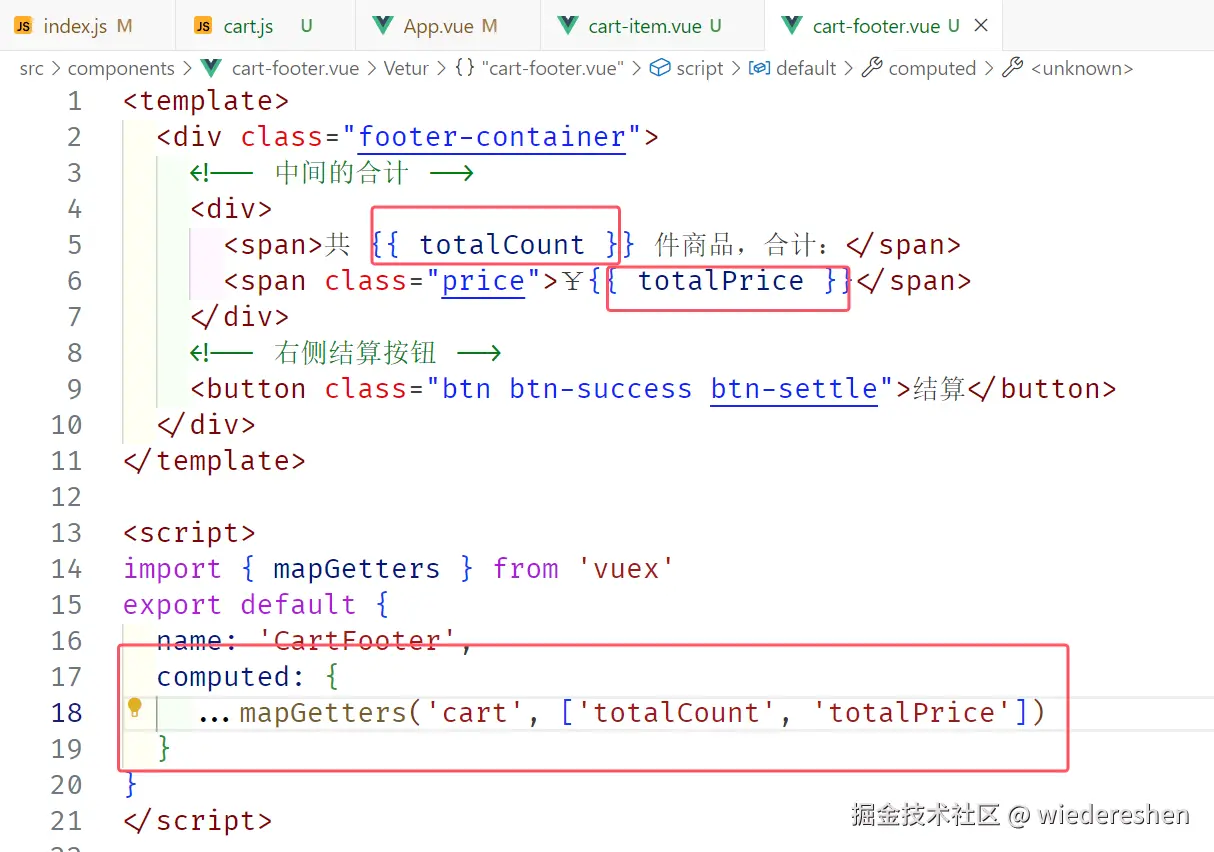
Task: Click the Vue logo icon on App.vue tab
Action: (x=382, y=26)
